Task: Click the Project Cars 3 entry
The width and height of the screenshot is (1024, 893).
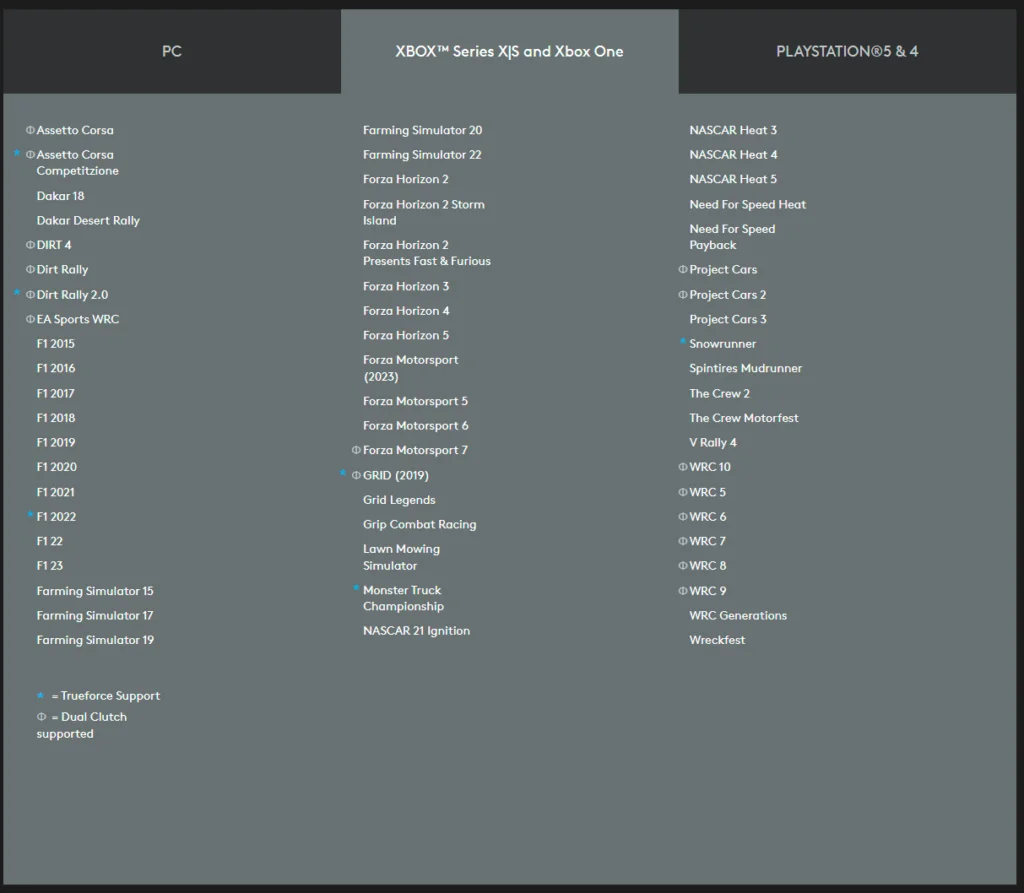Action: point(728,319)
